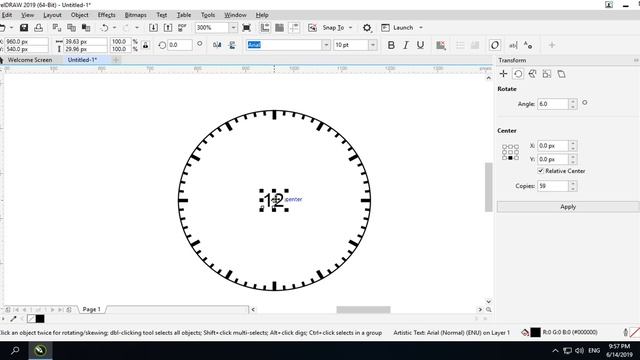This screenshot has width=640, height=360.
Task: Expand the Snap To dropdown
Action: tap(350, 28)
